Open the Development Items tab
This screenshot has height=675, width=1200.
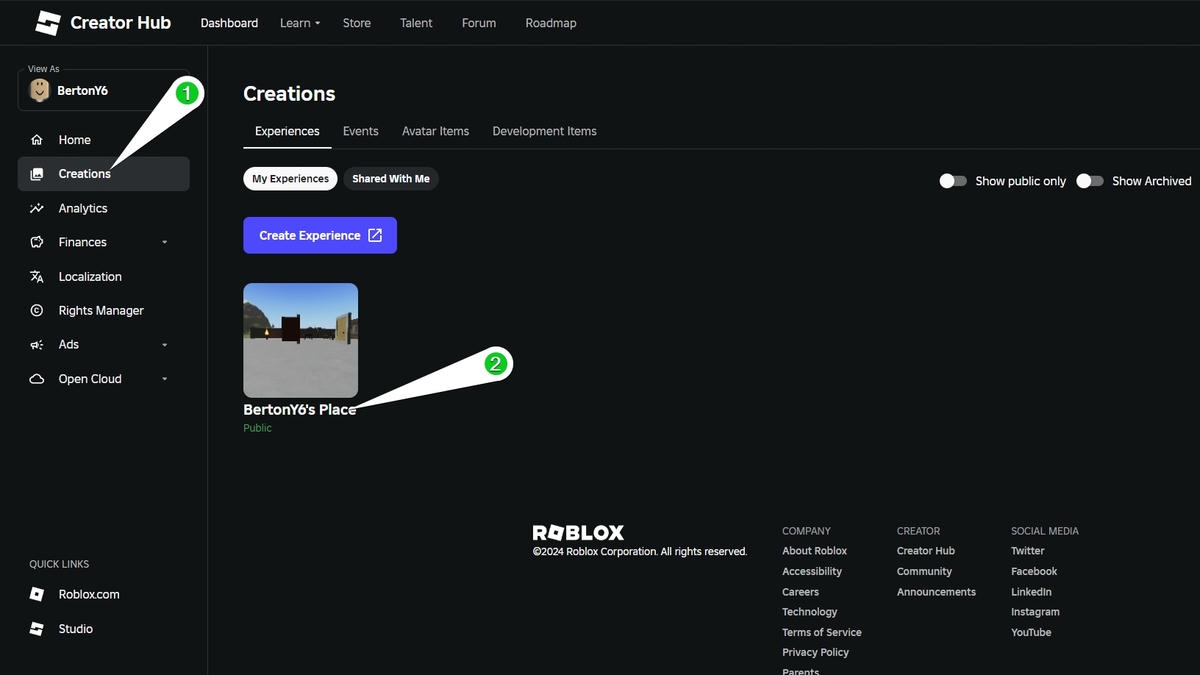pos(544,130)
